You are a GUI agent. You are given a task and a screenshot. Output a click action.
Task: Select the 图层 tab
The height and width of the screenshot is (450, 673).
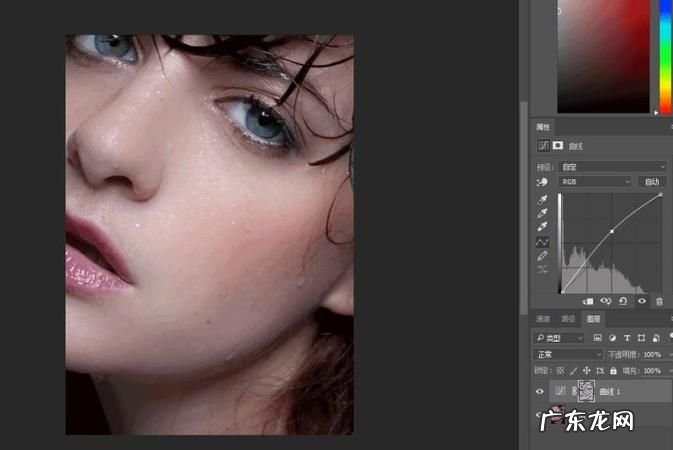(593, 319)
